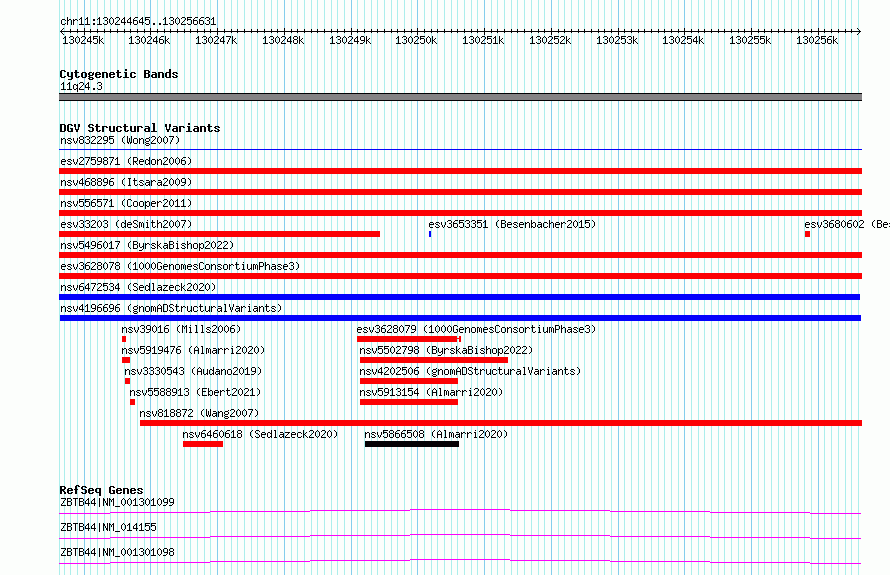Click the red bar under esv33203 (deSmith2007)
The height and width of the screenshot is (575, 890).
coord(220,234)
